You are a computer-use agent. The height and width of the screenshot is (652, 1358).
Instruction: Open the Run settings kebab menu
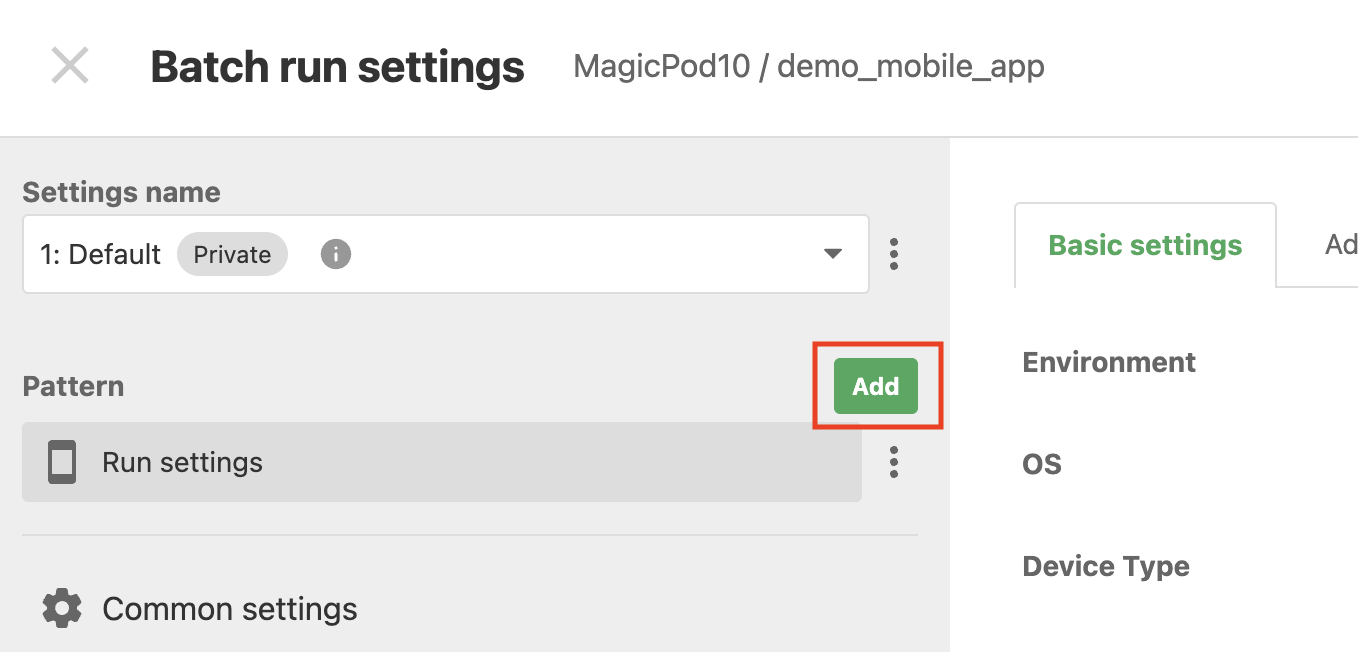click(893, 462)
